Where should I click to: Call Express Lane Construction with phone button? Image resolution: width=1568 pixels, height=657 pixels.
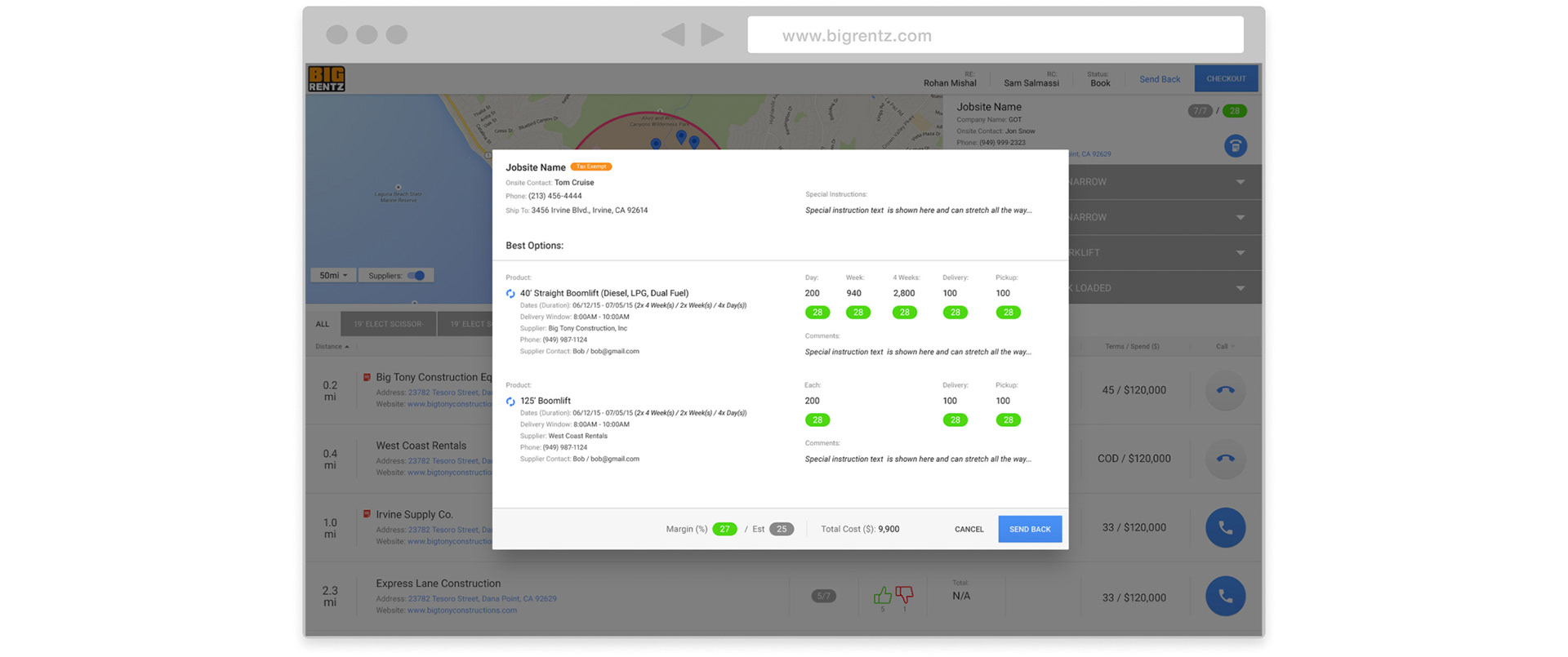(x=1225, y=596)
